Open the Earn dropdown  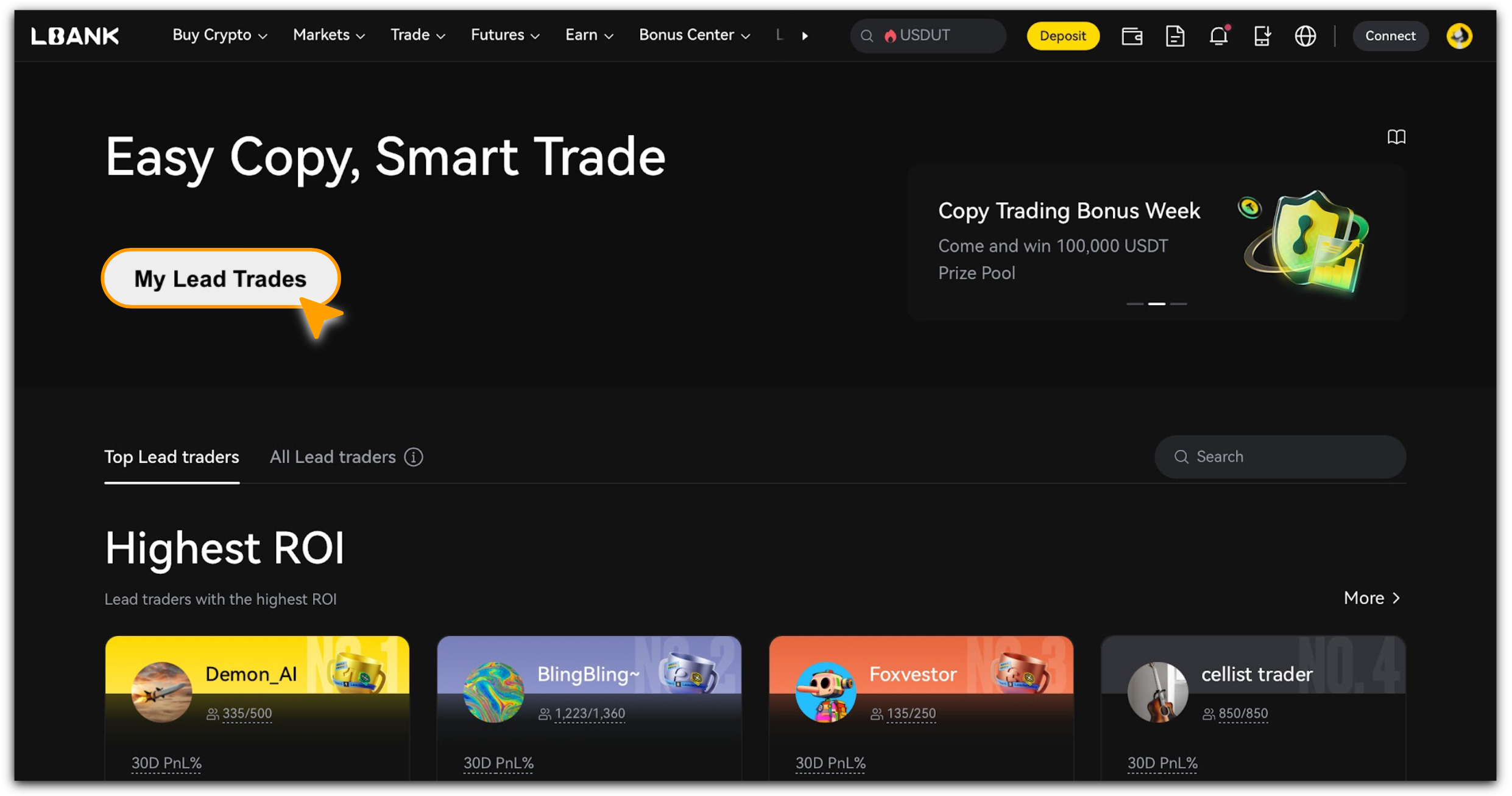(x=589, y=35)
